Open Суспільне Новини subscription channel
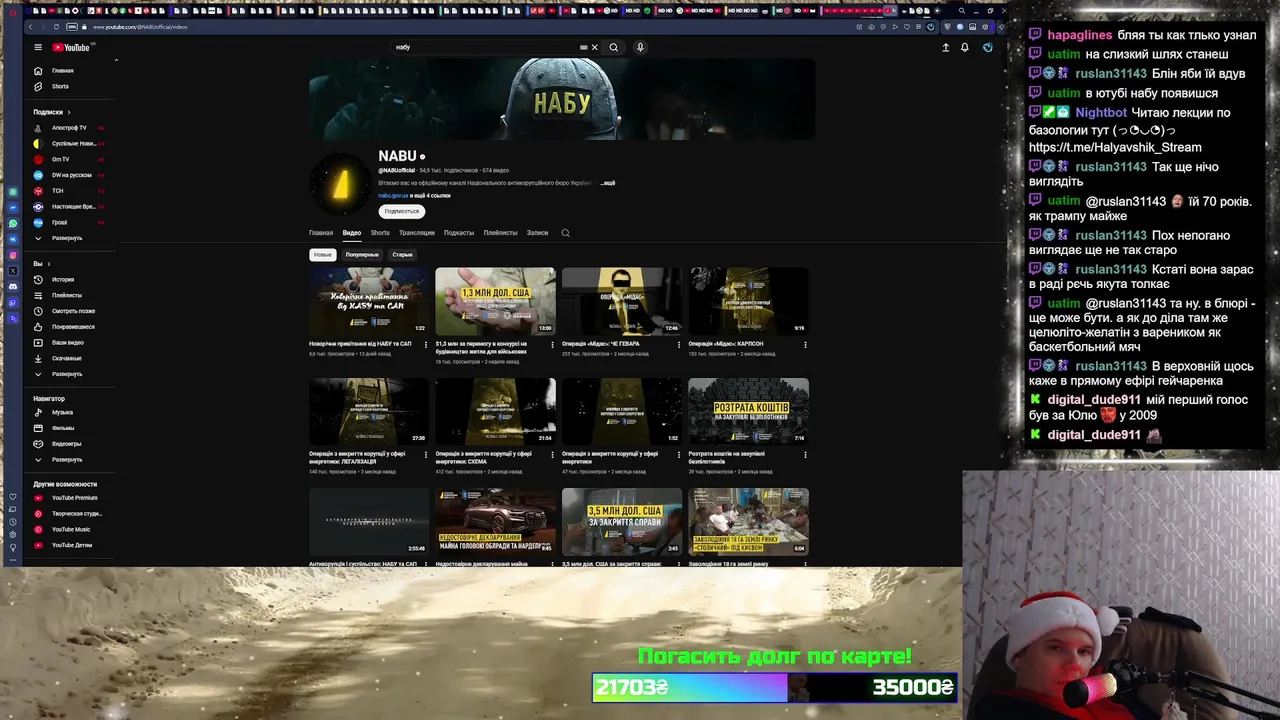Image resolution: width=1280 pixels, height=720 pixels. pos(69,143)
